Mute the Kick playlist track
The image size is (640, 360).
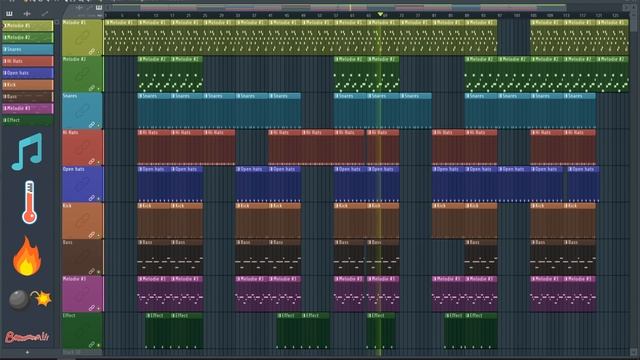point(99,236)
